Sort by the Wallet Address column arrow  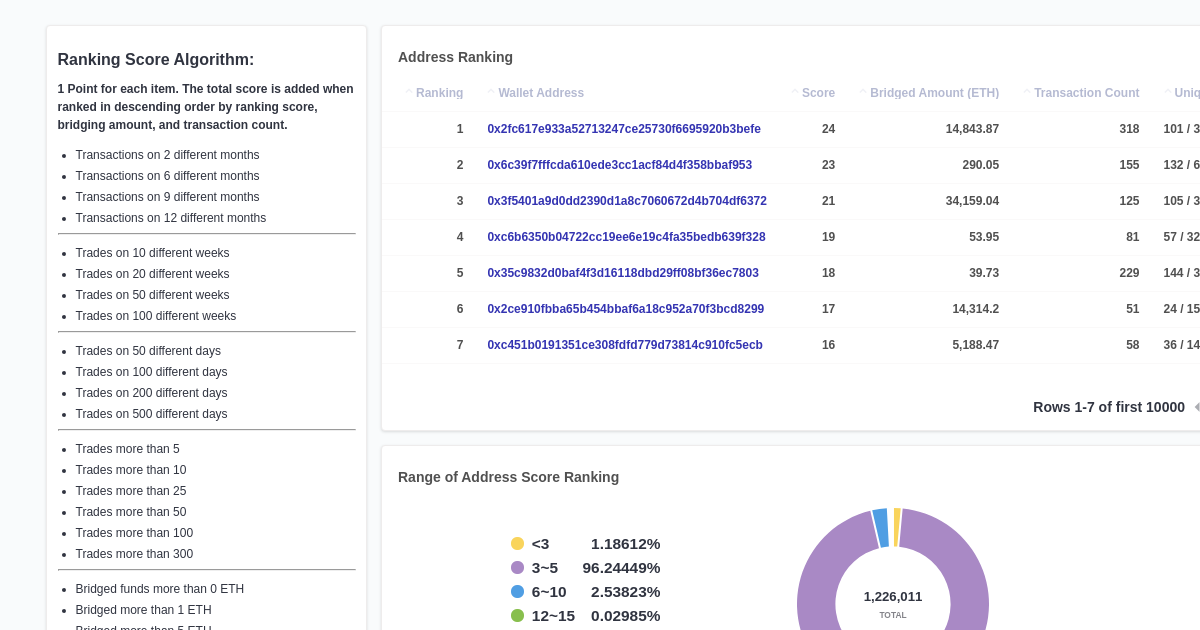(x=492, y=92)
